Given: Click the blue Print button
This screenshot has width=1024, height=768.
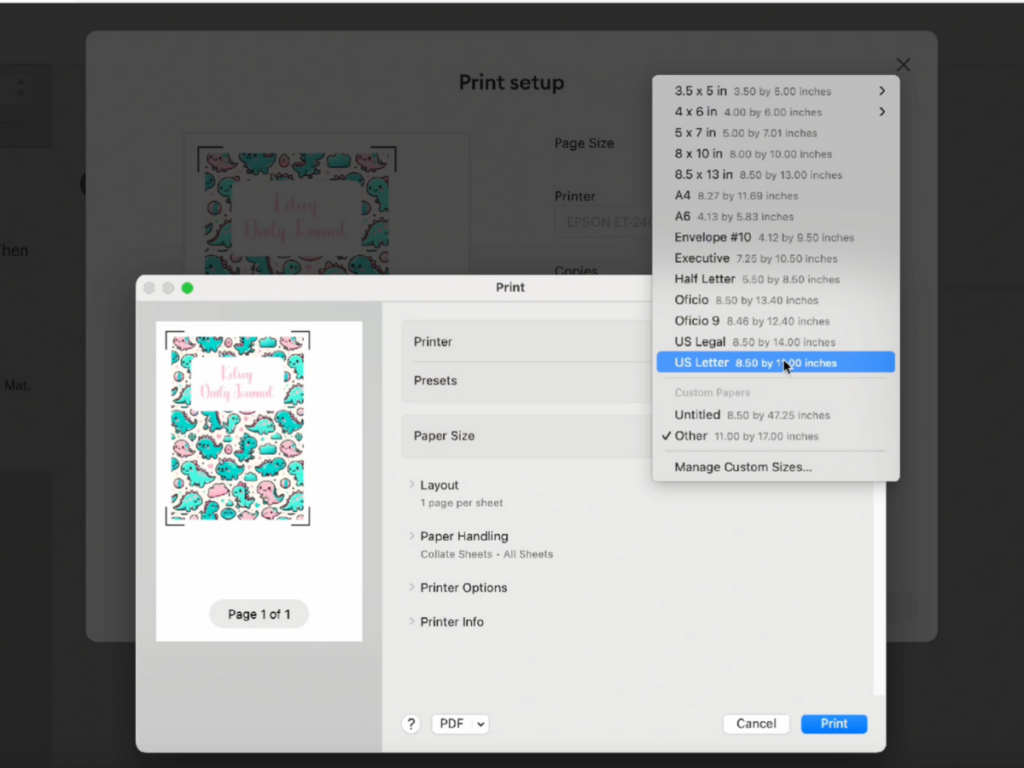Looking at the screenshot, I should (834, 724).
